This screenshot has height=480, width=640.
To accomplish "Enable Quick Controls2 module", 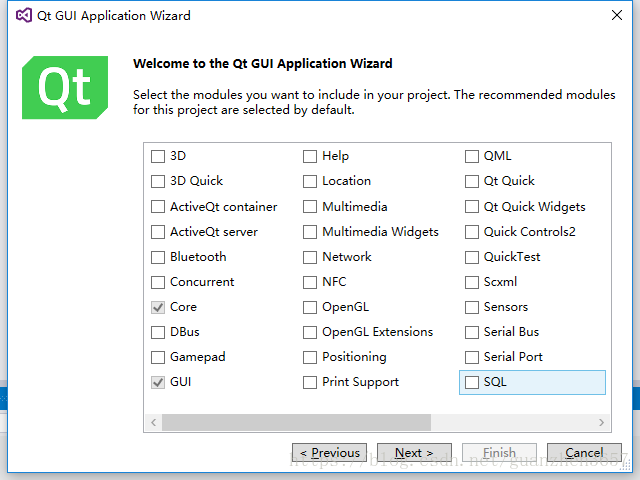I will point(472,232).
